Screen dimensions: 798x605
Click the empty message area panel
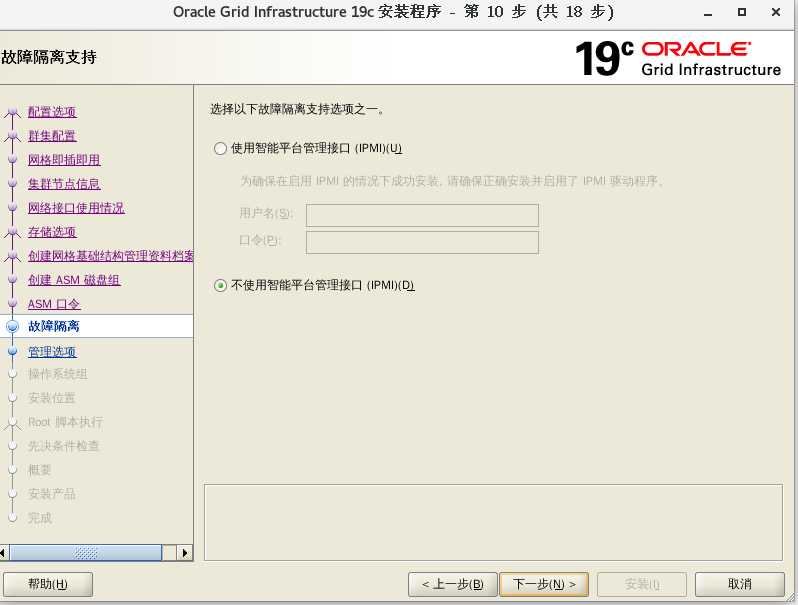[493, 523]
